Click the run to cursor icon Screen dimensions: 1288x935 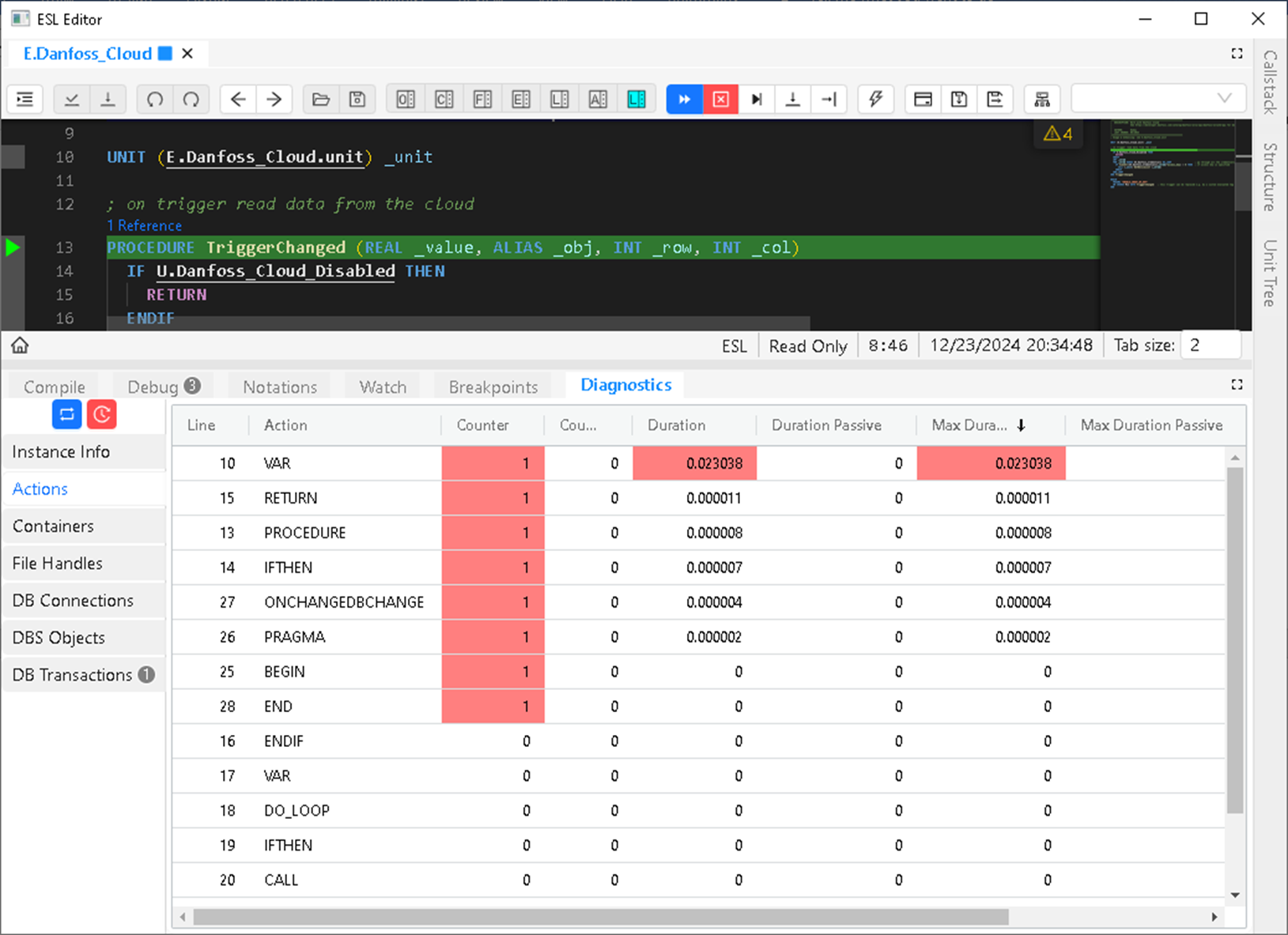(x=829, y=100)
